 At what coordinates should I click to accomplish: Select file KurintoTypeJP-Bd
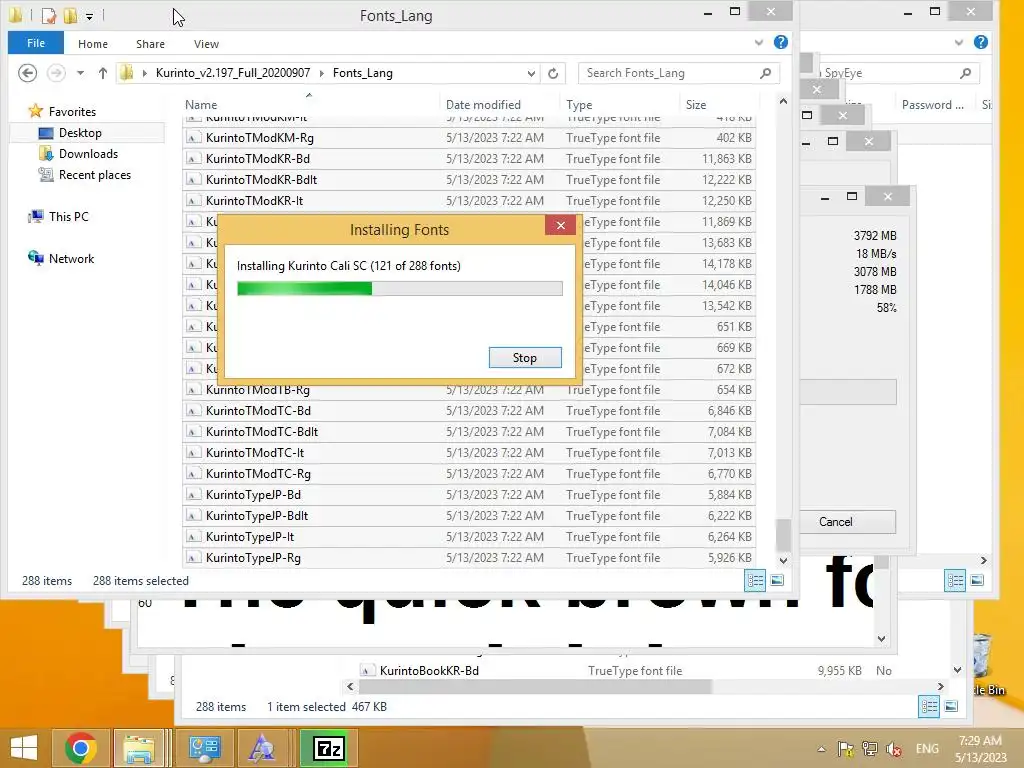pyautogui.click(x=469, y=494)
